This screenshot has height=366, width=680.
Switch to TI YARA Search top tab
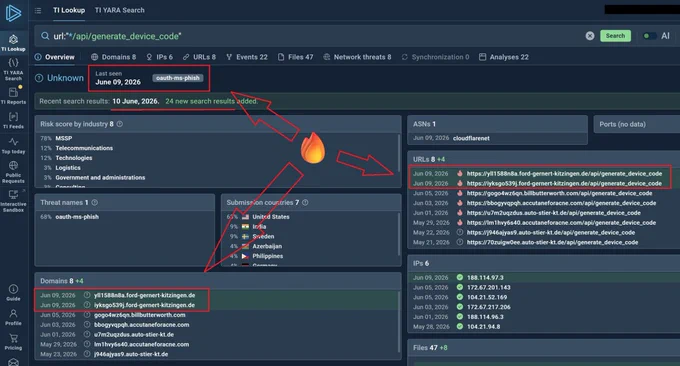click(120, 10)
